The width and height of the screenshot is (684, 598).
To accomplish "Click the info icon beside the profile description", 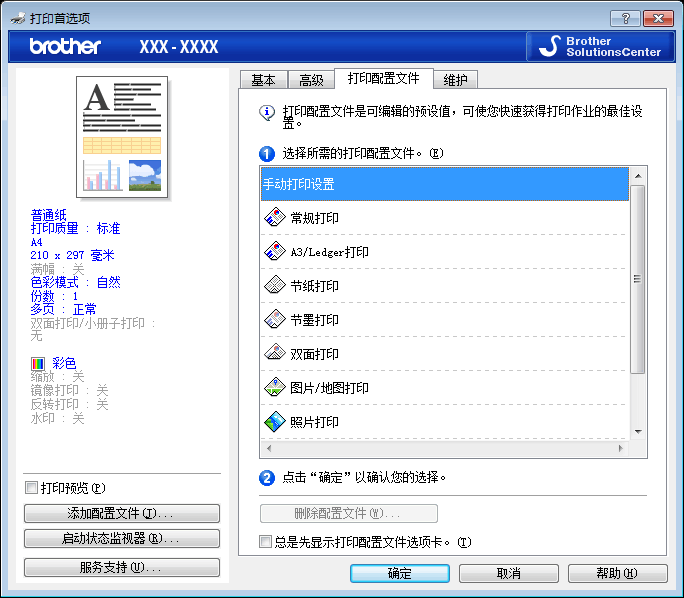I will click(x=266, y=112).
